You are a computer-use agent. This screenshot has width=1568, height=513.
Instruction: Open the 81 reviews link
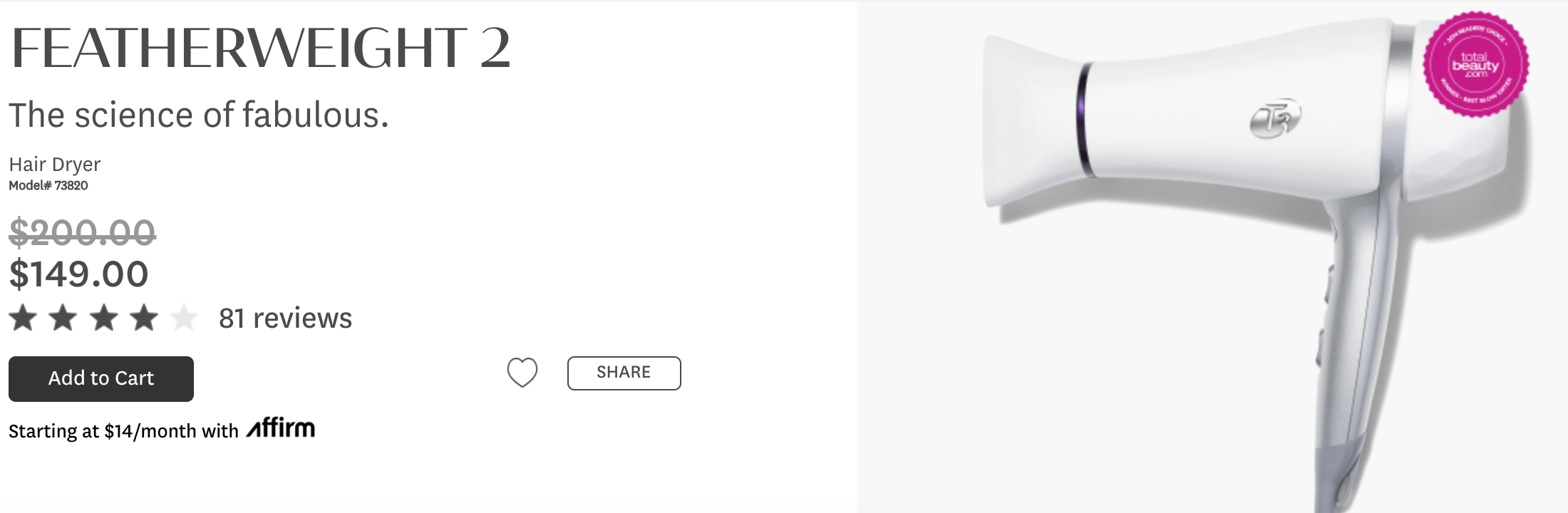285,318
